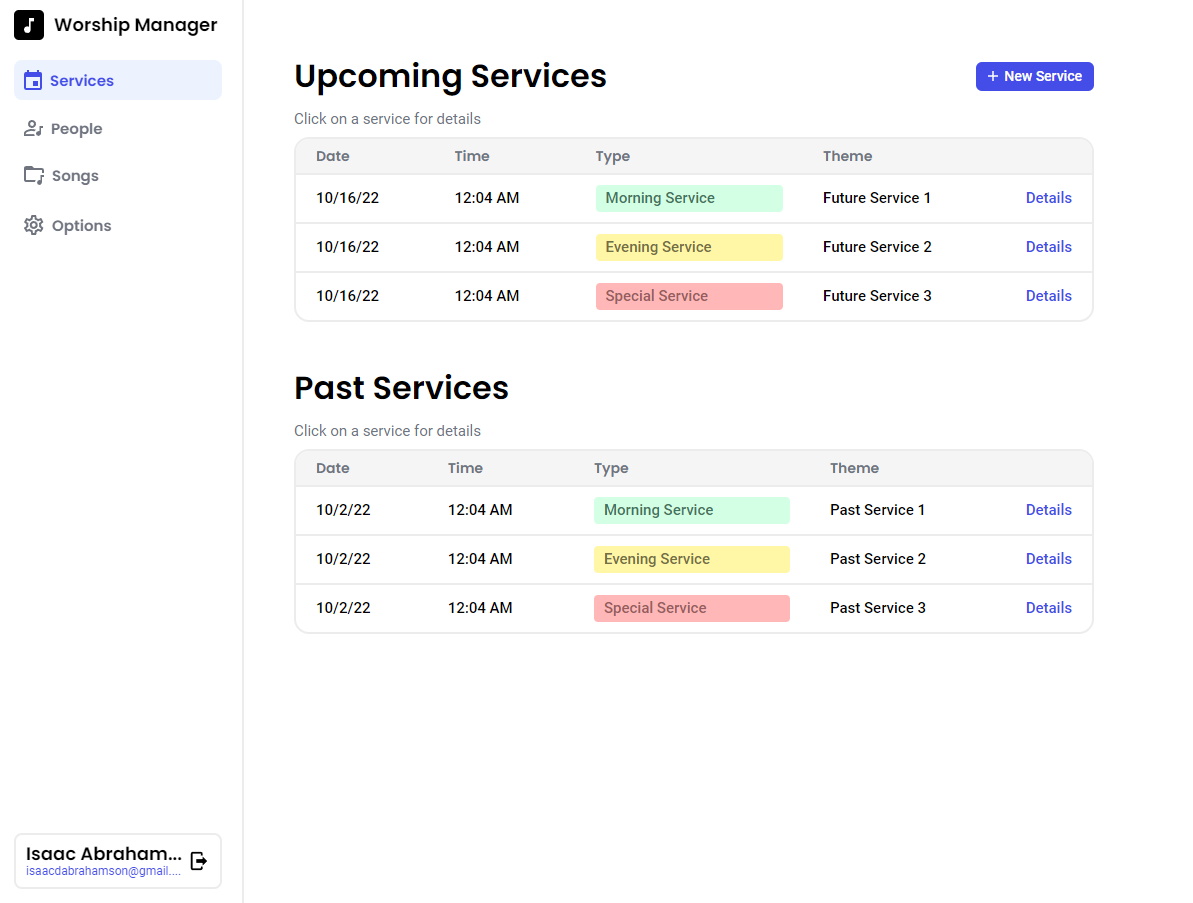The width and height of the screenshot is (1193, 903).
Task: Click the Isaac Abrahamson user email address
Action: (103, 872)
